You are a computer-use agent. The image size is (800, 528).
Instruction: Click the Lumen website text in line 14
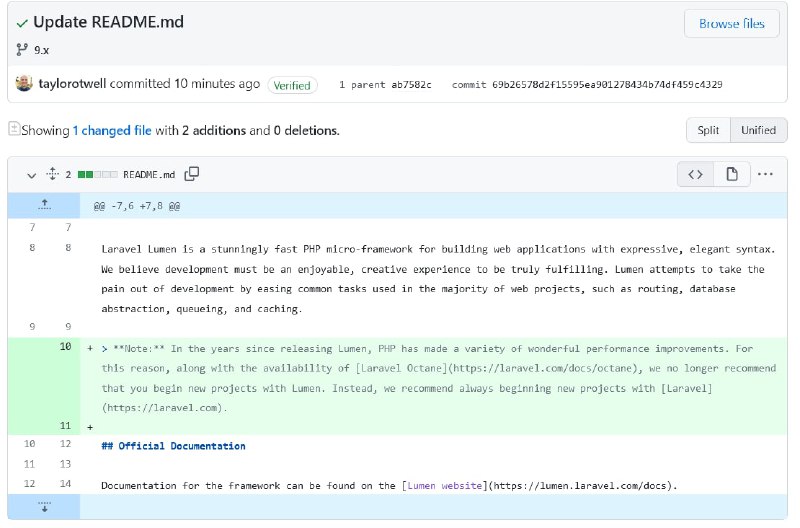[x=444, y=486]
